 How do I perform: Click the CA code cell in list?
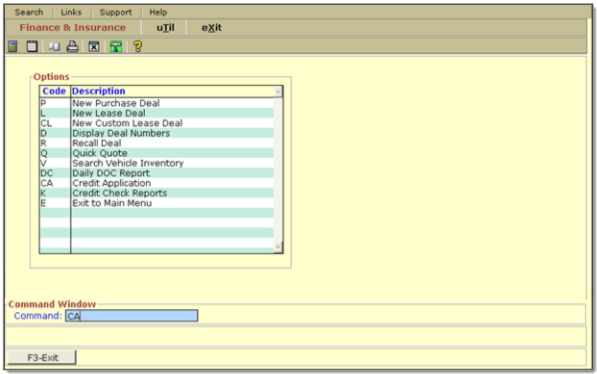[x=55, y=183]
